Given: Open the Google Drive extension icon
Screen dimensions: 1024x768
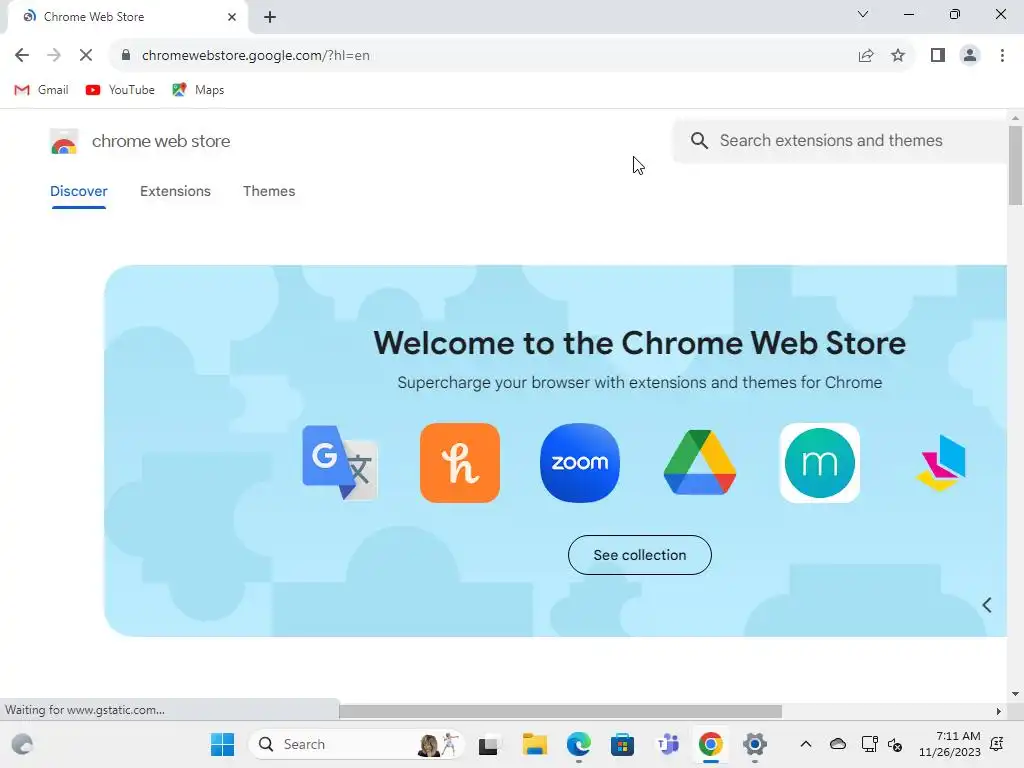Looking at the screenshot, I should click(700, 463).
